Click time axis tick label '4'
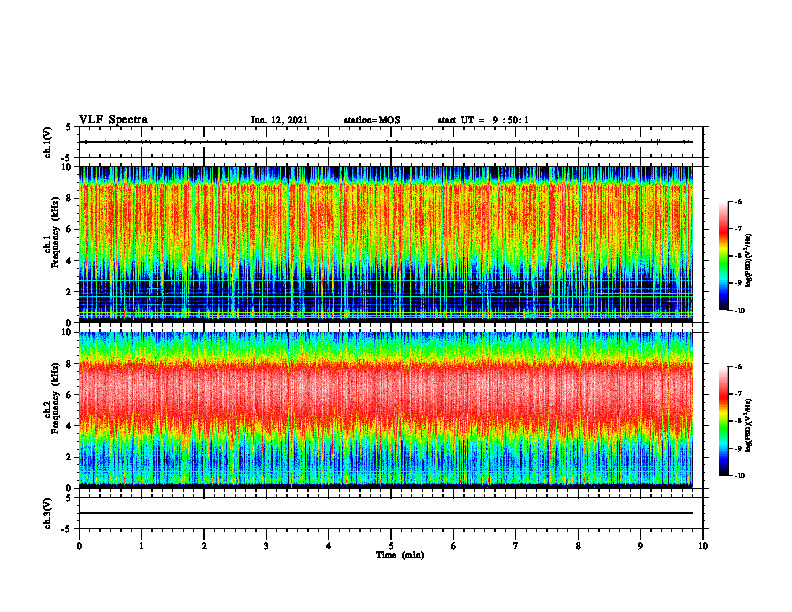Screen dimensions: 792x612 click(x=329, y=546)
